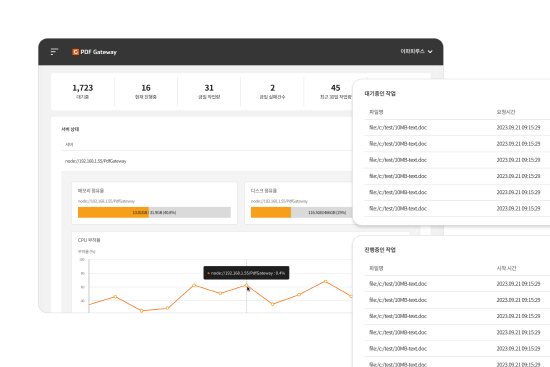
Task: Select the 16 in-progress count card
Action: tap(146, 91)
